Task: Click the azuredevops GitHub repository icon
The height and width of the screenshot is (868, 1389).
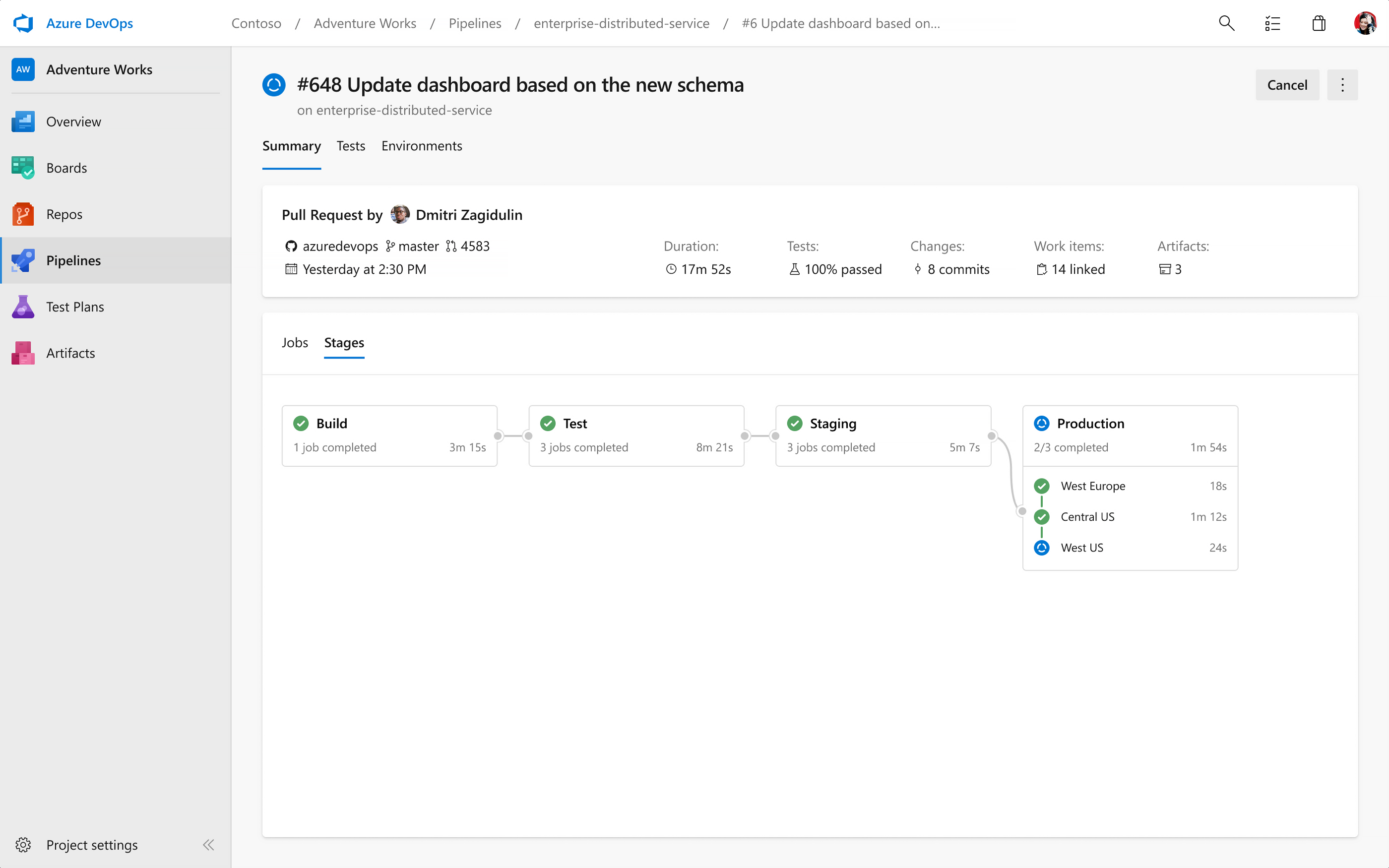Action: click(292, 246)
